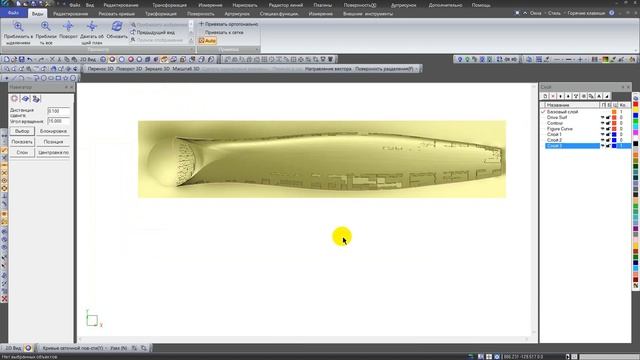Click blue color swatch of Слой 1
This screenshot has width=640, height=360.
tap(614, 134)
